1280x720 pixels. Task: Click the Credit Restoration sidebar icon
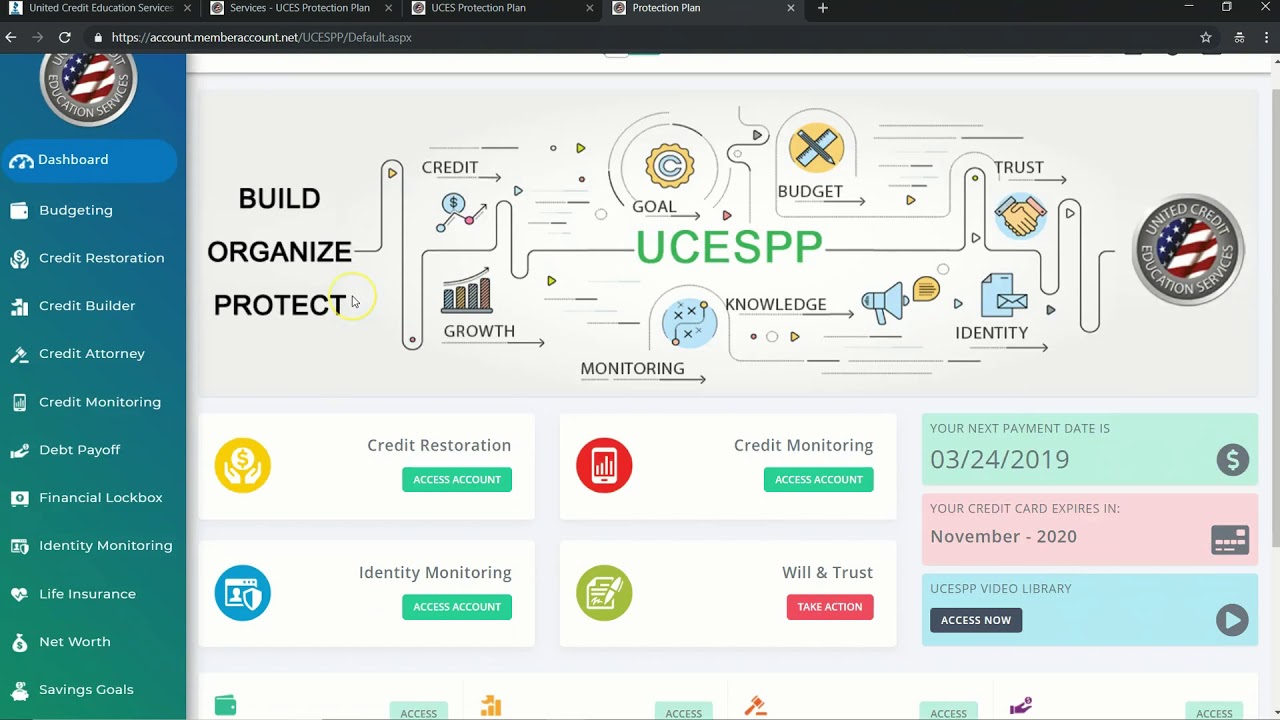(x=19, y=259)
